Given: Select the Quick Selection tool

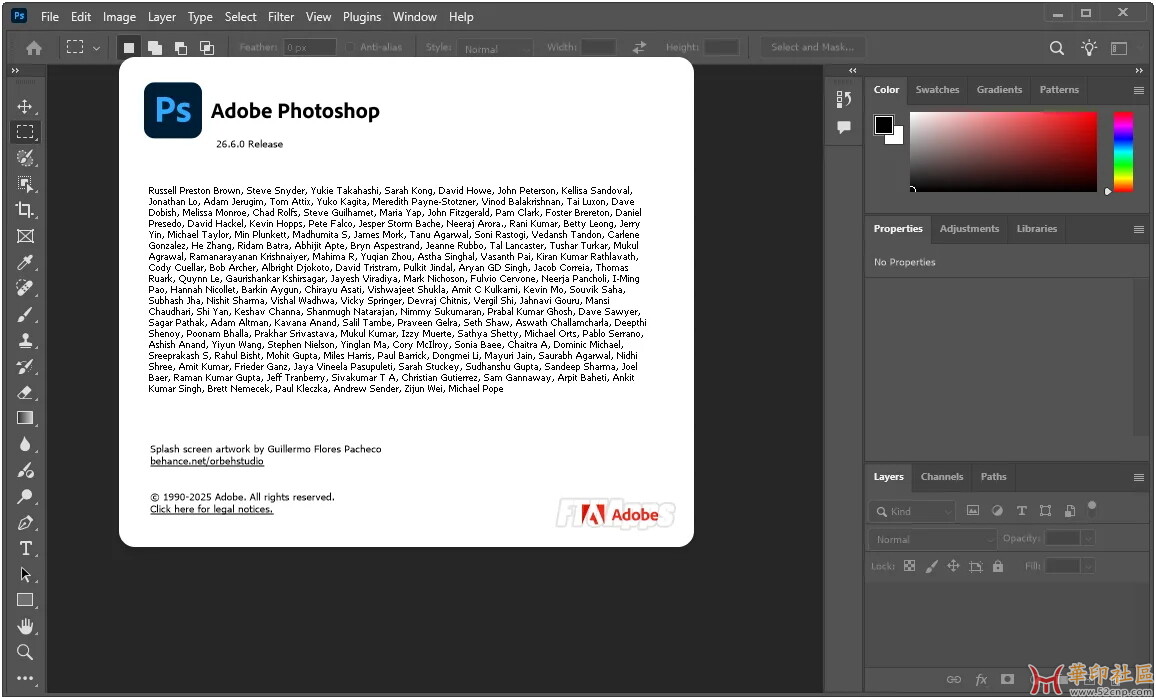Looking at the screenshot, I should (25, 158).
